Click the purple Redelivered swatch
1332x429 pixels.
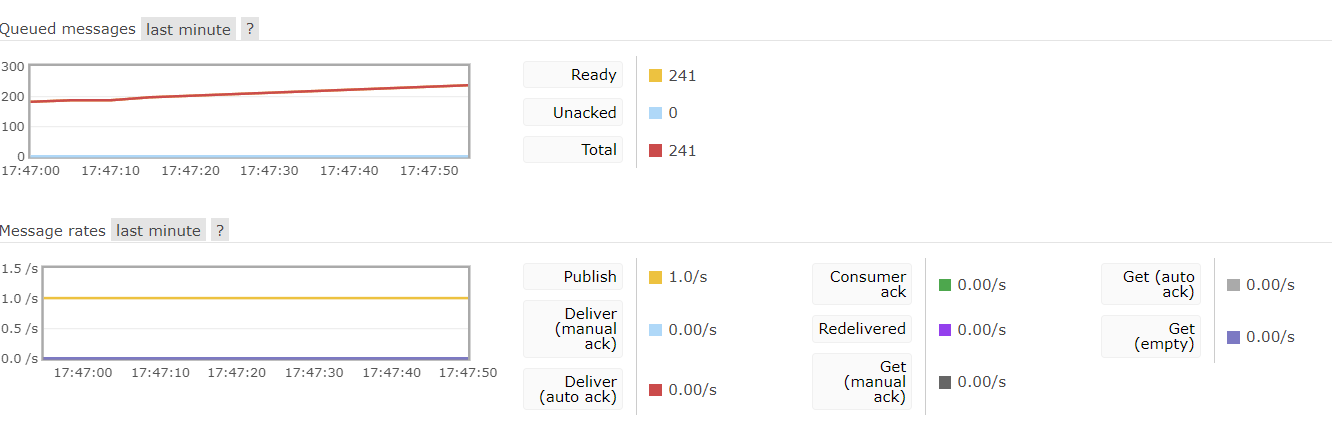(945, 329)
